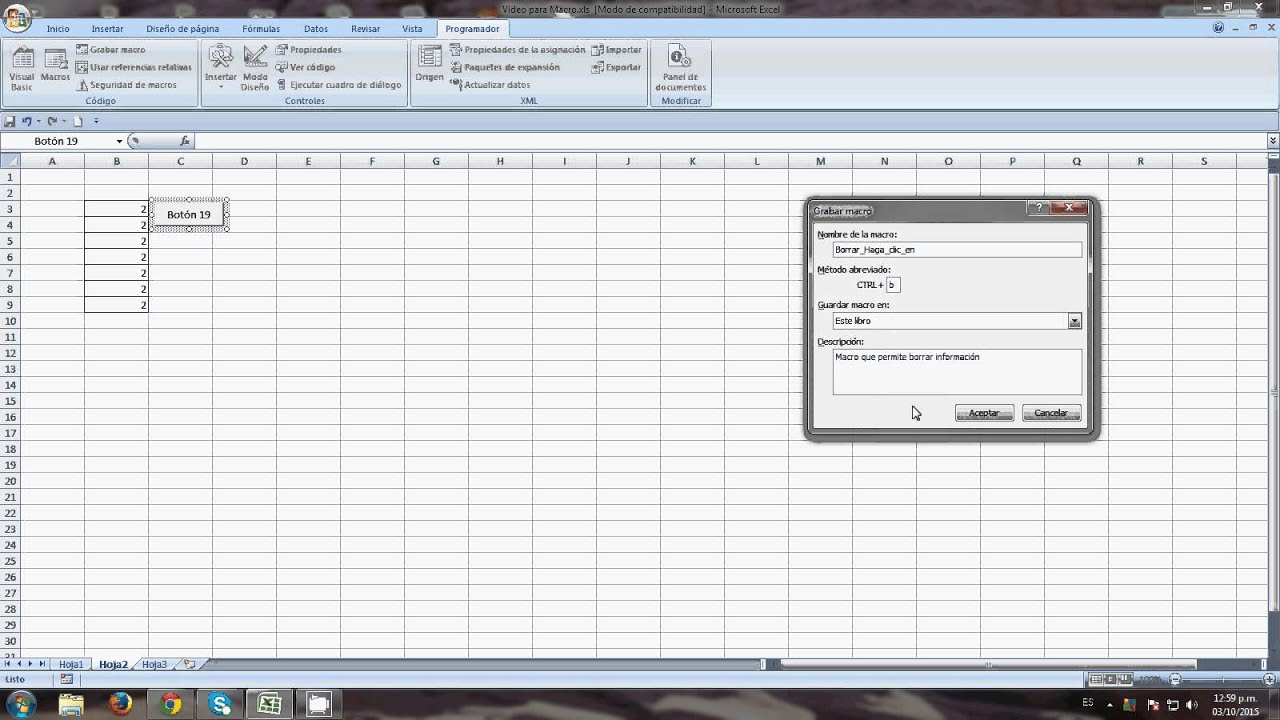Switch to the Programador ribbon tab
This screenshot has width=1280, height=720.
[x=472, y=28]
